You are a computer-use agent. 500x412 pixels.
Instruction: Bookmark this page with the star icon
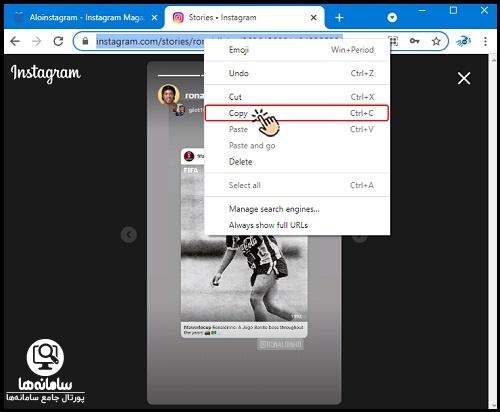[436, 41]
